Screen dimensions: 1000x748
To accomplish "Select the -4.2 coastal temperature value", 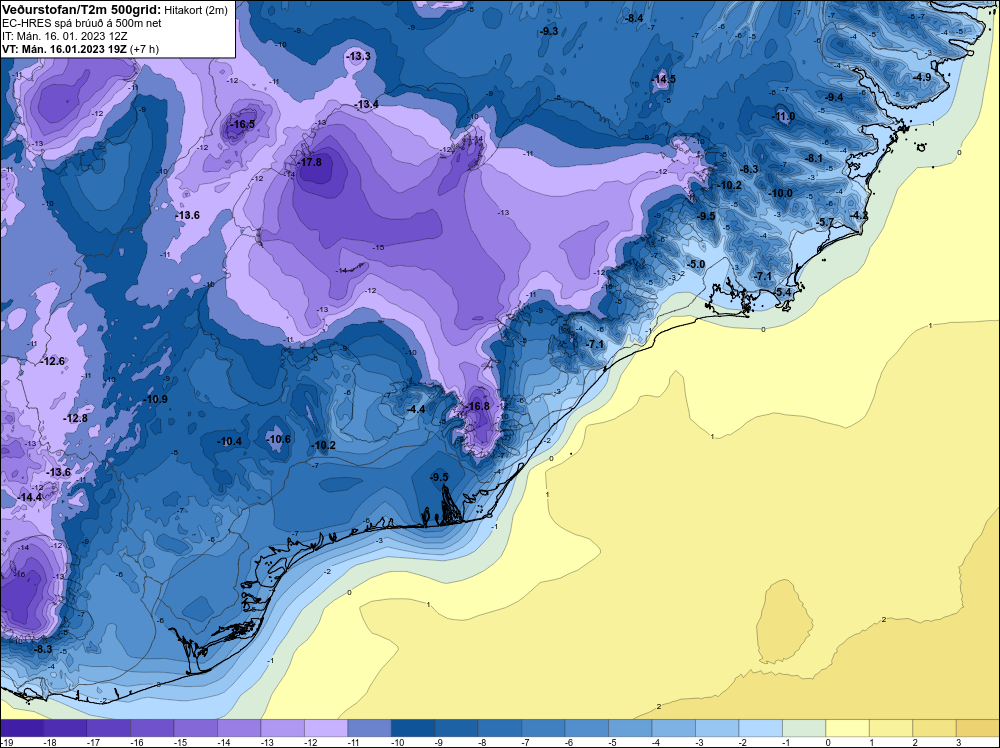I will point(859,216).
